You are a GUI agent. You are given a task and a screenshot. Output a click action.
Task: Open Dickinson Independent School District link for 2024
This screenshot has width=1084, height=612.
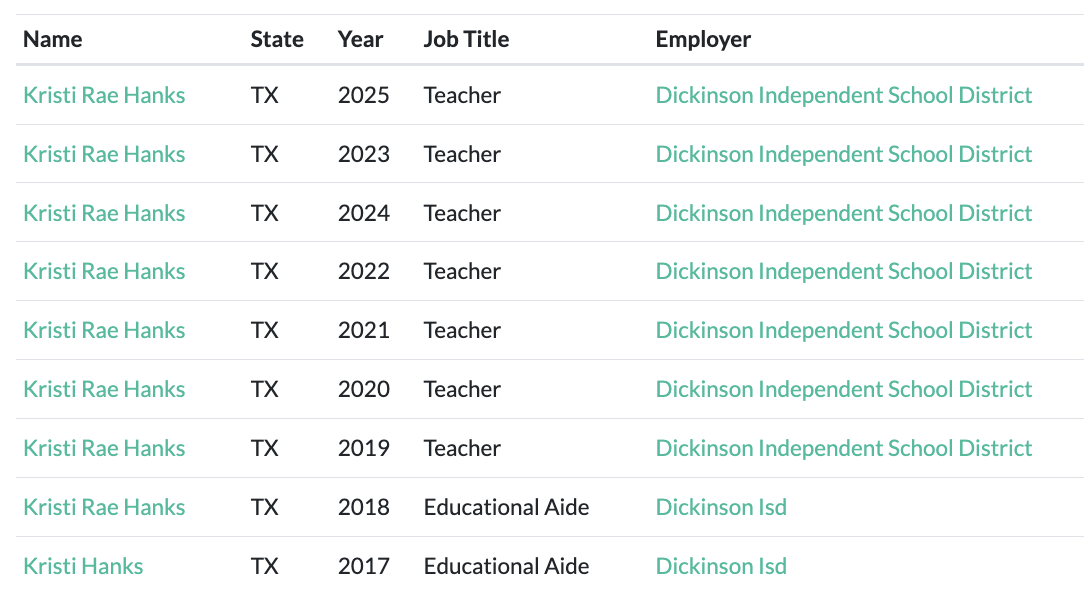click(x=843, y=213)
